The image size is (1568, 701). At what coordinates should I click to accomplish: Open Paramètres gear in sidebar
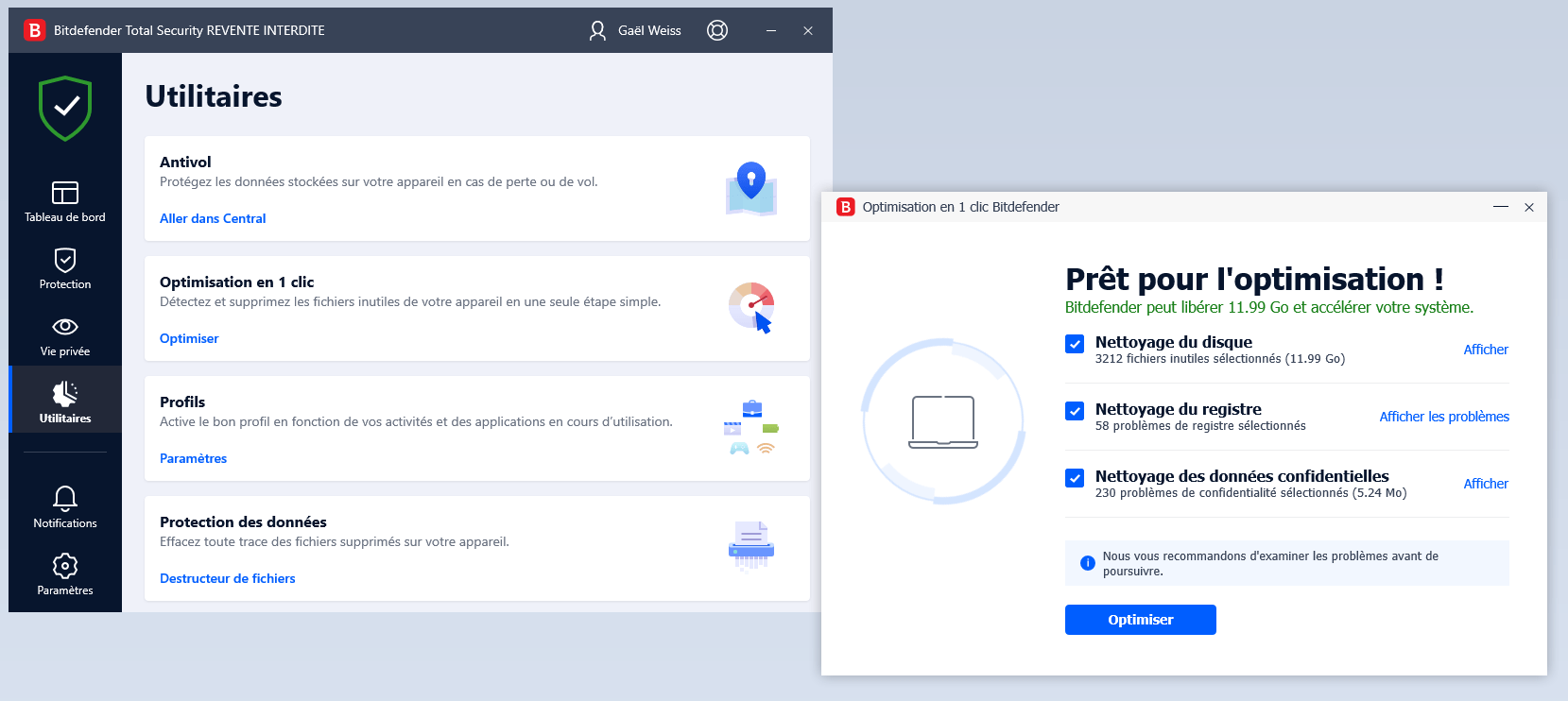pos(65,574)
